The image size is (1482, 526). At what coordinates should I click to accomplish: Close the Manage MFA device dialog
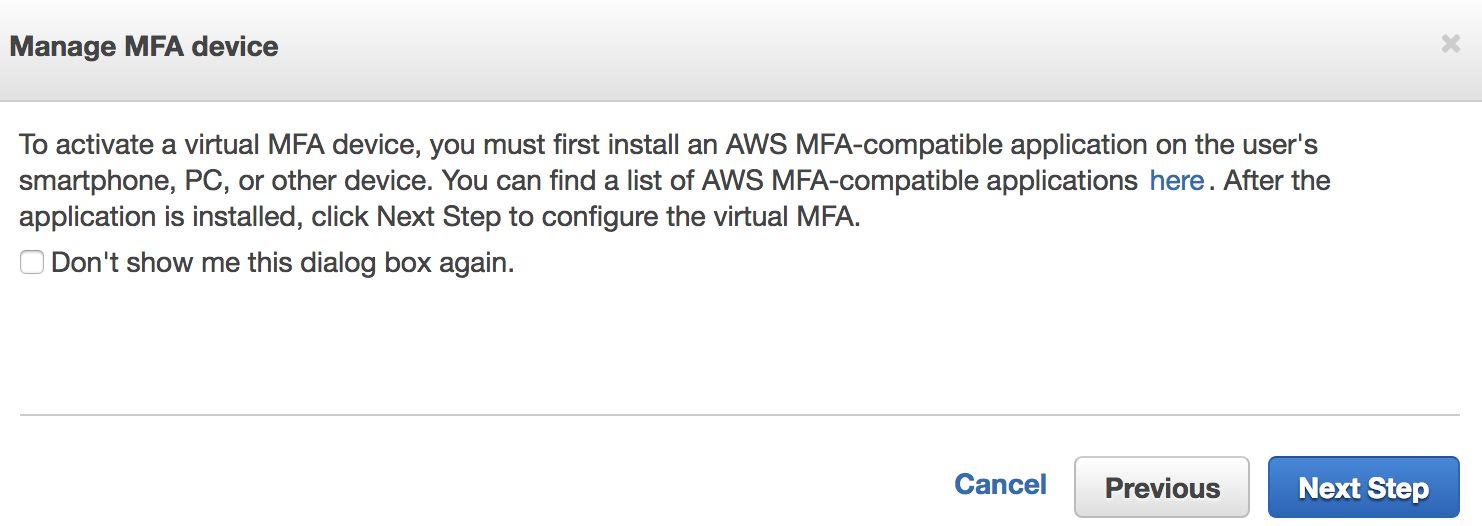(1450, 45)
